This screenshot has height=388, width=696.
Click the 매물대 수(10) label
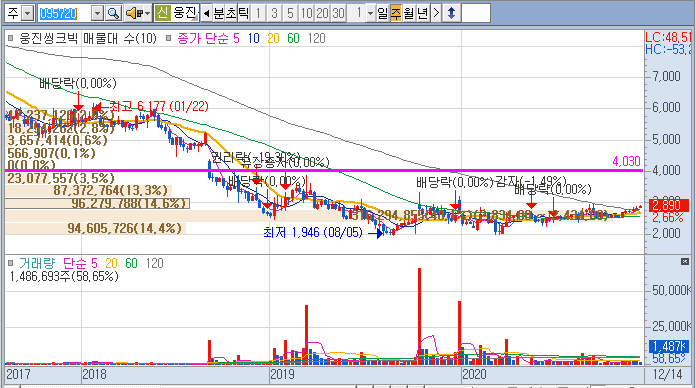(x=120, y=39)
